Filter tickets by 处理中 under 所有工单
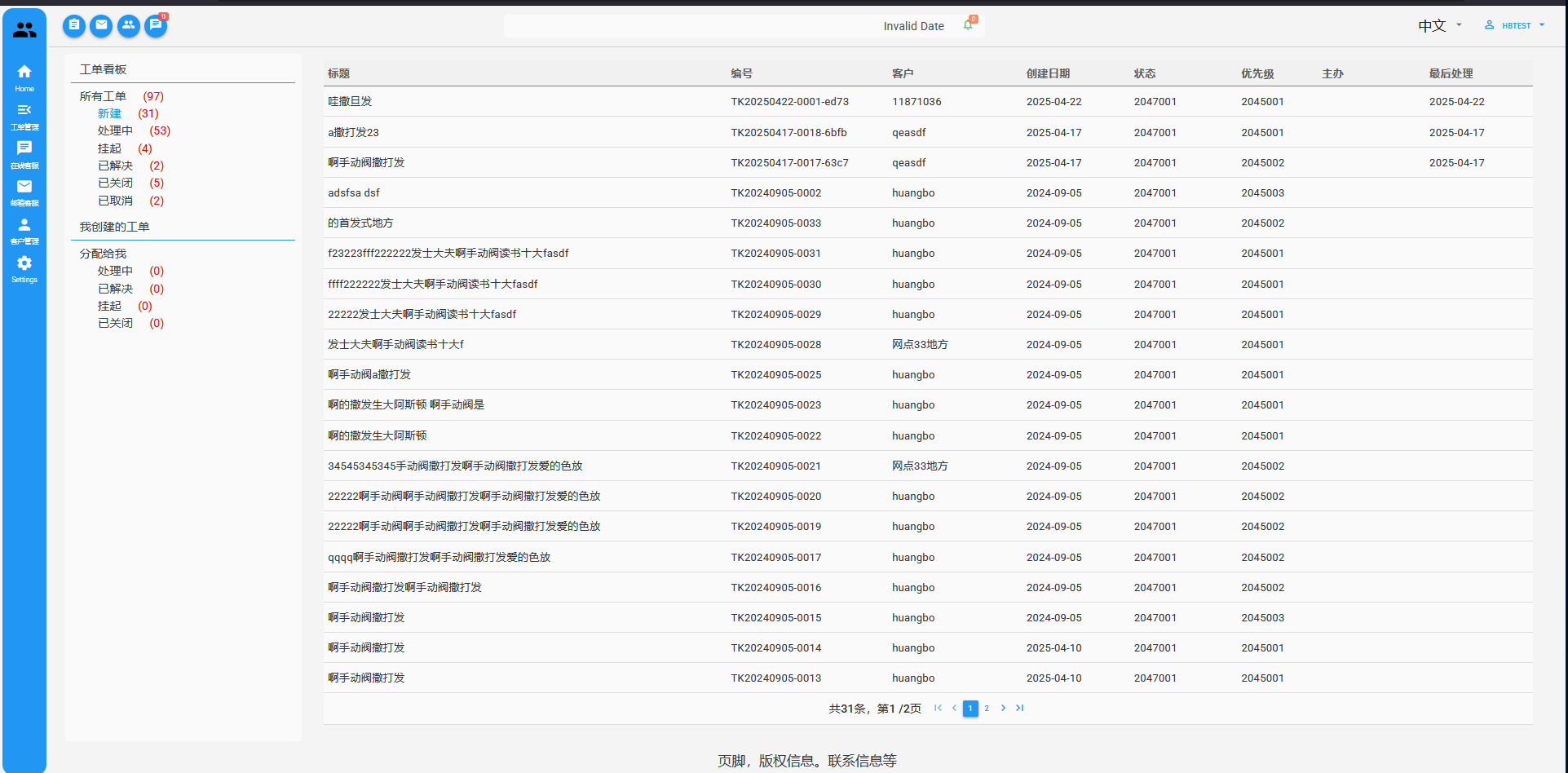 (x=115, y=130)
